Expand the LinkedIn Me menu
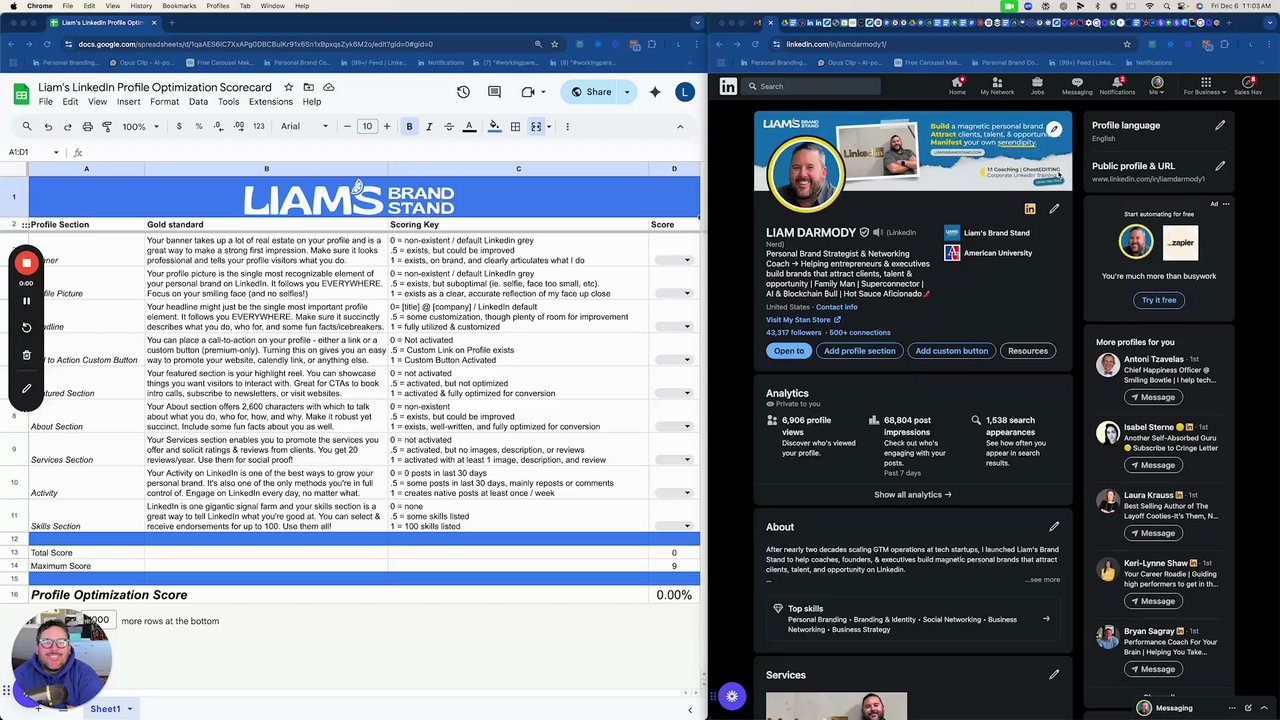Image resolution: width=1280 pixels, height=720 pixels. pos(1157,87)
